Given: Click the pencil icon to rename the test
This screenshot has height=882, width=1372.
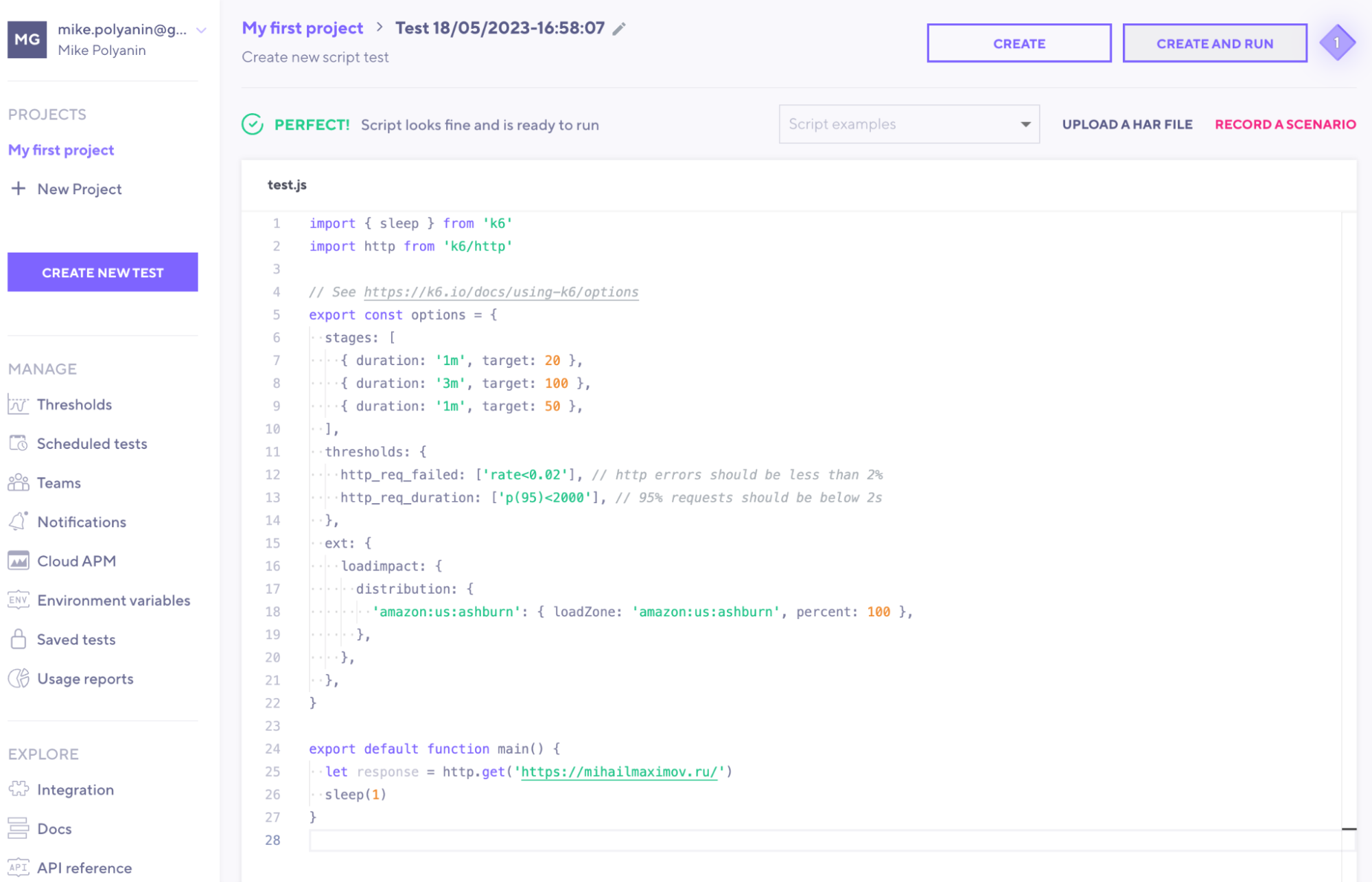Looking at the screenshot, I should coord(619,29).
